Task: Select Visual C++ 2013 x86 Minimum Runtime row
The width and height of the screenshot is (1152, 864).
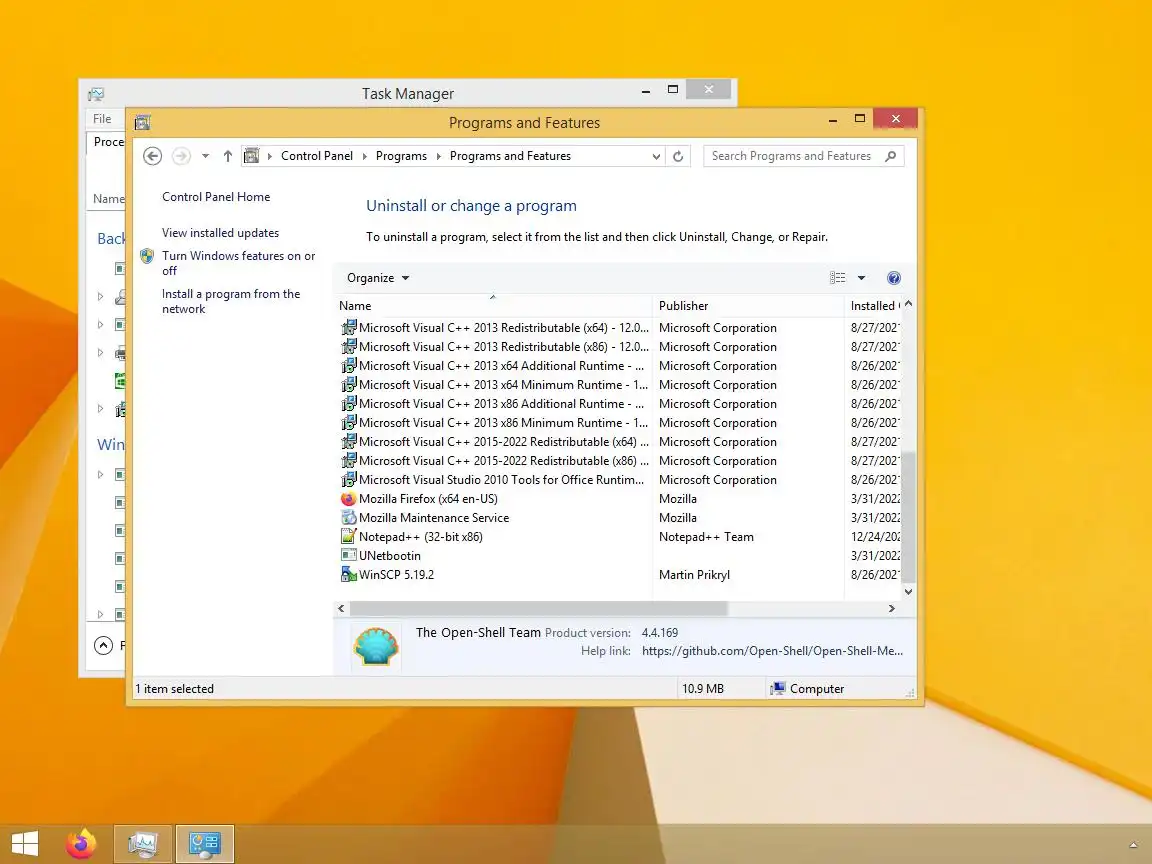Action: (x=619, y=423)
